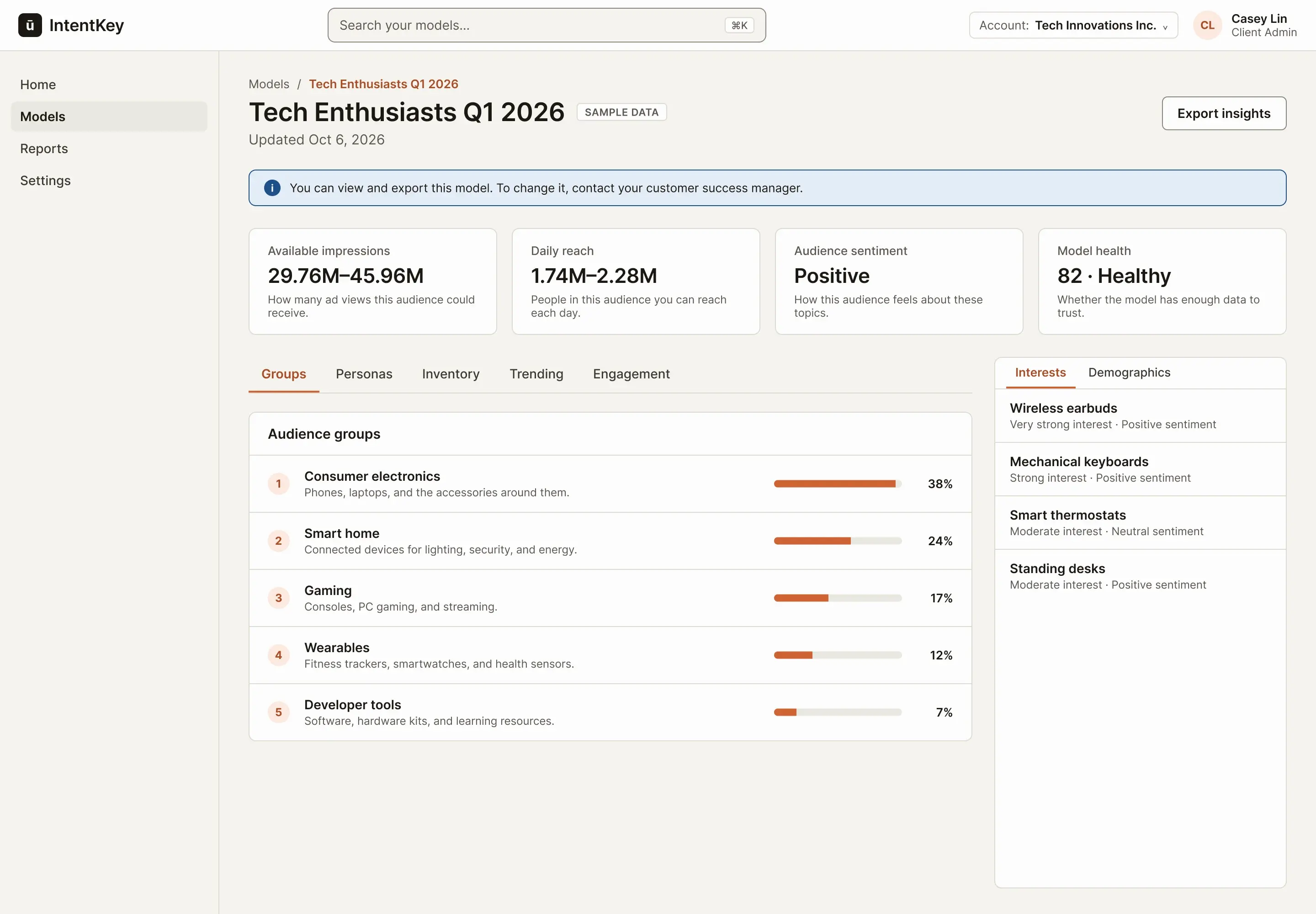Focus the Search your models field
The width and height of the screenshot is (1316, 914).
click(547, 25)
